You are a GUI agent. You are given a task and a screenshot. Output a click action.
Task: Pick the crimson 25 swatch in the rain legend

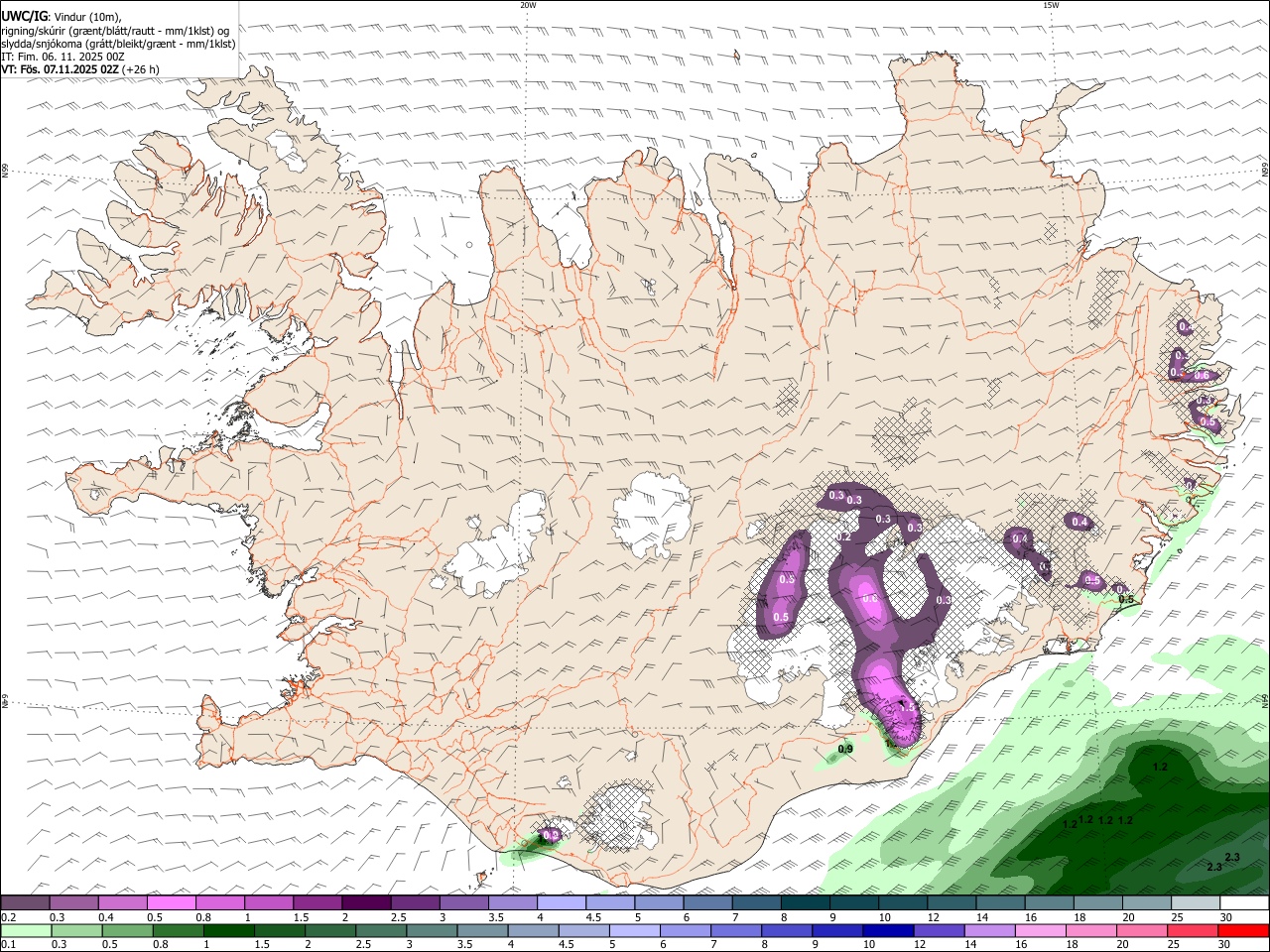(1193, 931)
